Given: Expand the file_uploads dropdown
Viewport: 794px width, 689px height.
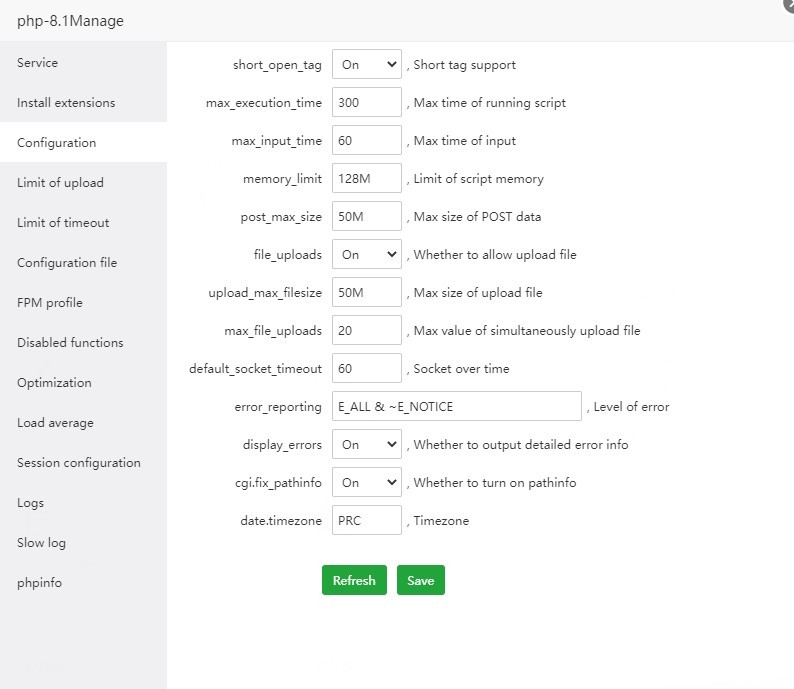Looking at the screenshot, I should (366, 255).
